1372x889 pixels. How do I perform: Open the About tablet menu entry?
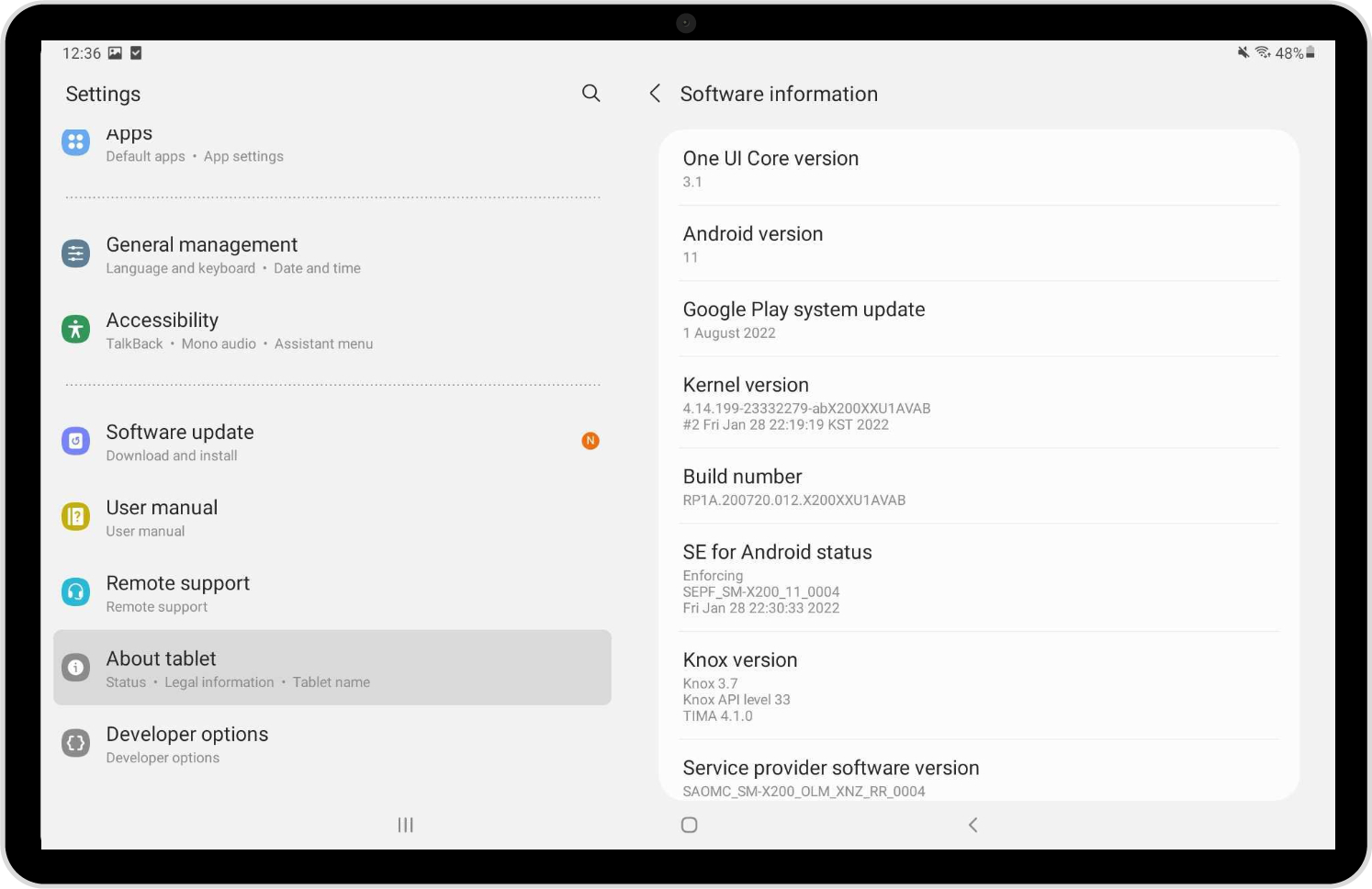tap(332, 668)
